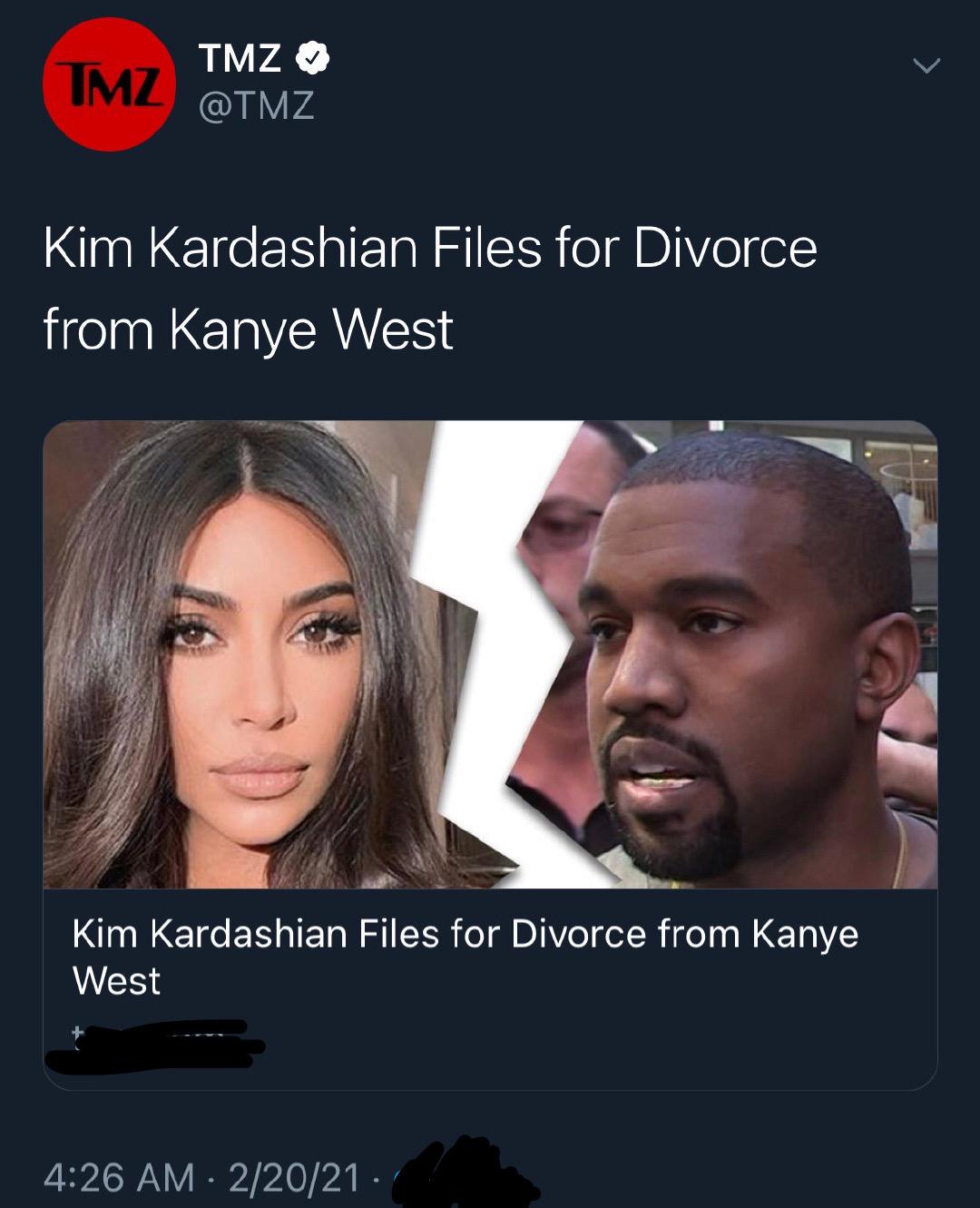Tap the 'from Kanye West' tweet text line
The height and width of the screenshot is (1208, 980).
point(248,329)
